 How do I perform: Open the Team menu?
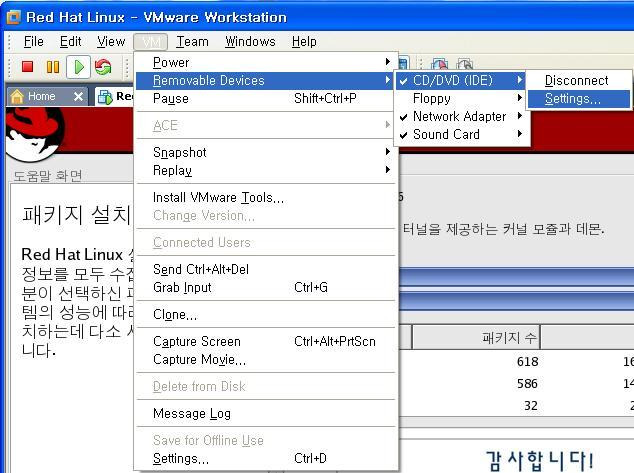(192, 42)
